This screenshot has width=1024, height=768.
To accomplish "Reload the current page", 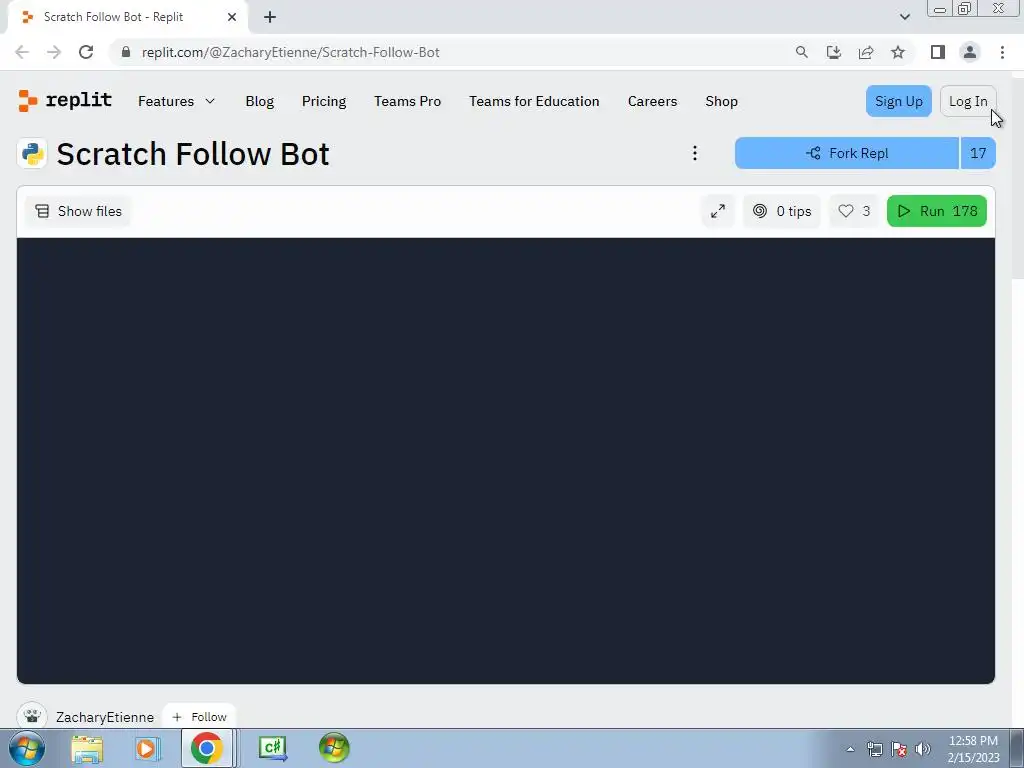I will [x=86, y=52].
